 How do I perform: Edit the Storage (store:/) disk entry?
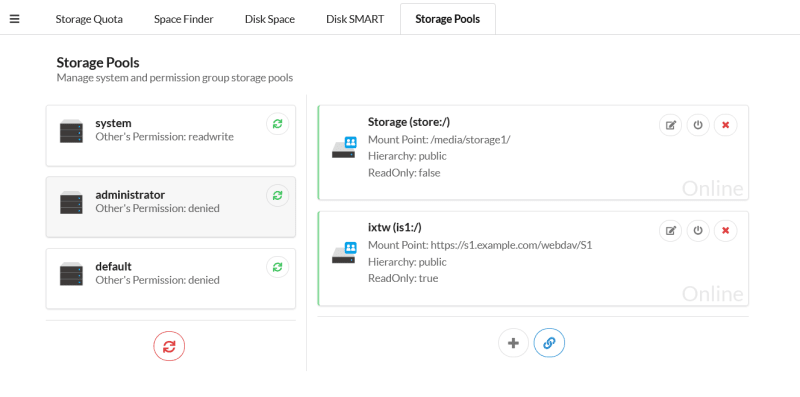[671, 125]
